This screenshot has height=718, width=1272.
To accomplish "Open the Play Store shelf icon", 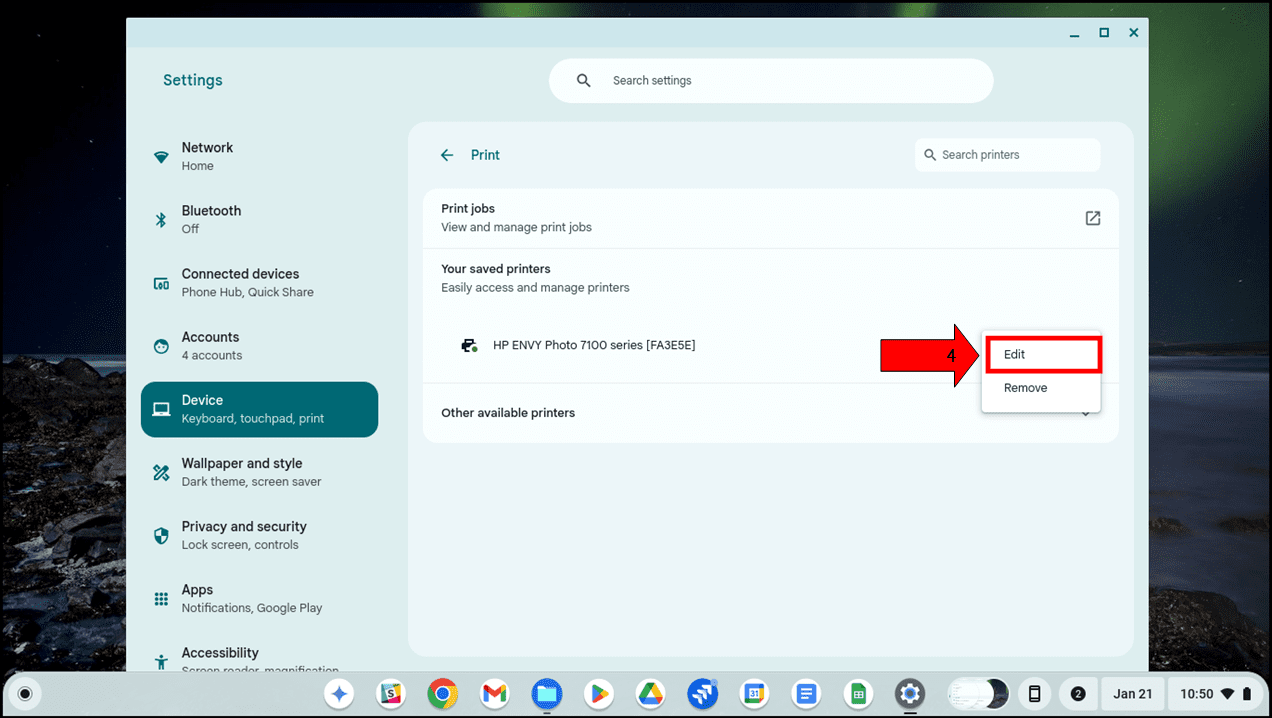I will tap(599, 693).
